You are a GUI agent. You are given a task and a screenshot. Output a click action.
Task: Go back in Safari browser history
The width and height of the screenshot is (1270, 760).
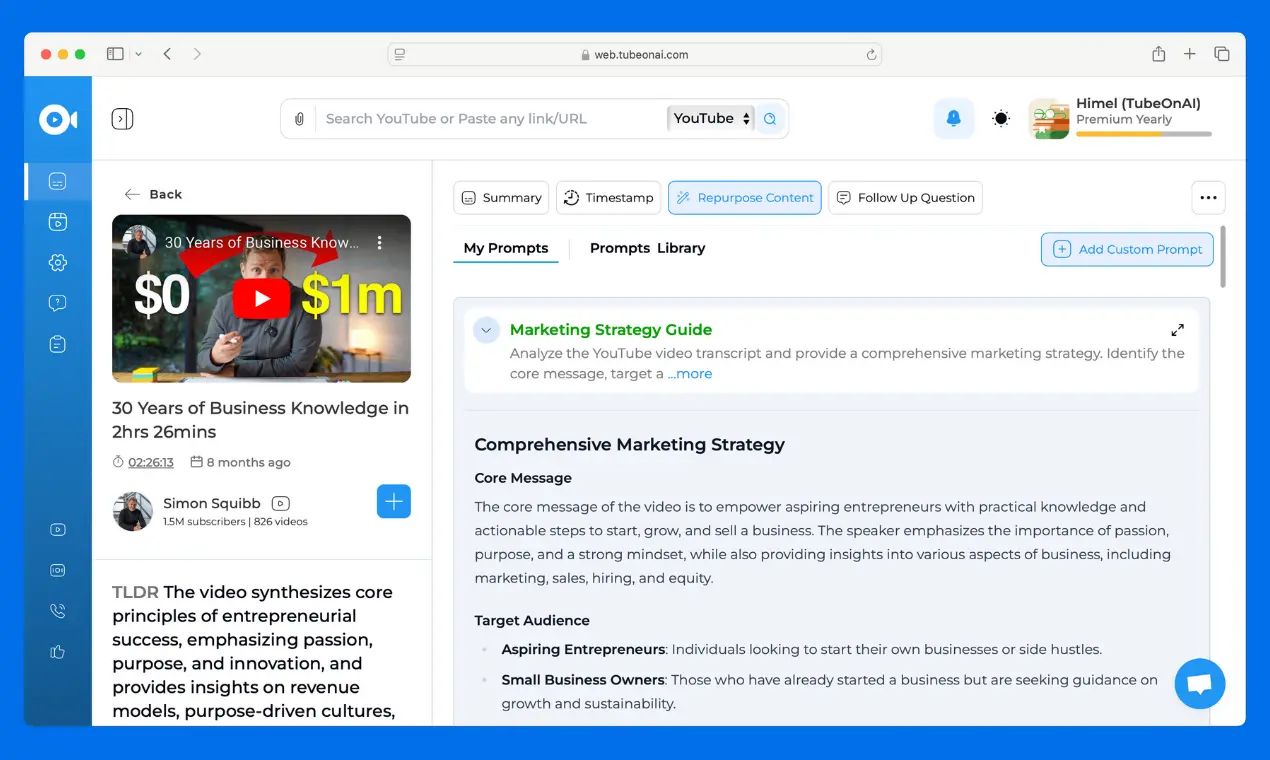coord(167,54)
